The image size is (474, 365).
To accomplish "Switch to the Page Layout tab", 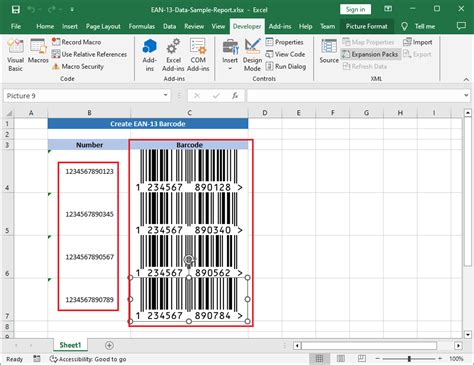I will pos(103,26).
